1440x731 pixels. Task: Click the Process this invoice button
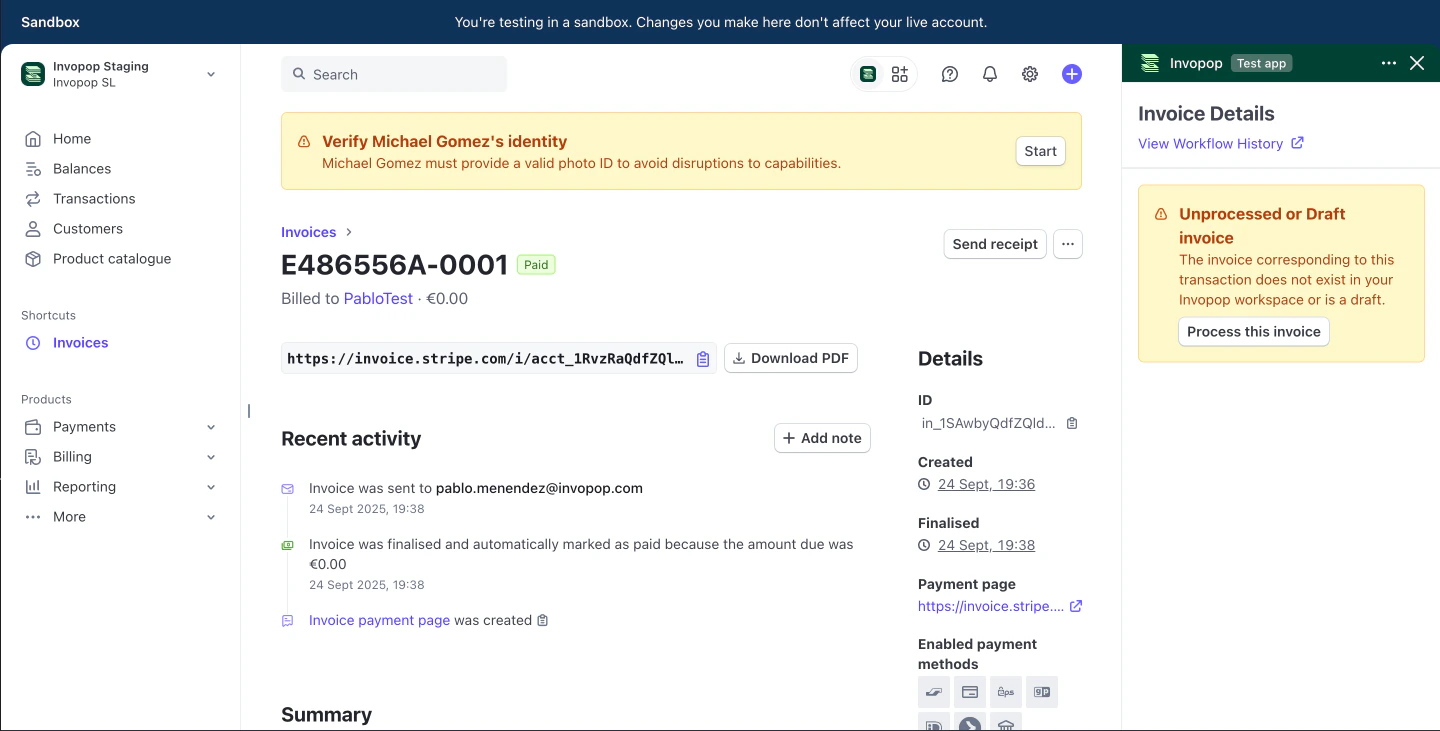tap(1253, 331)
